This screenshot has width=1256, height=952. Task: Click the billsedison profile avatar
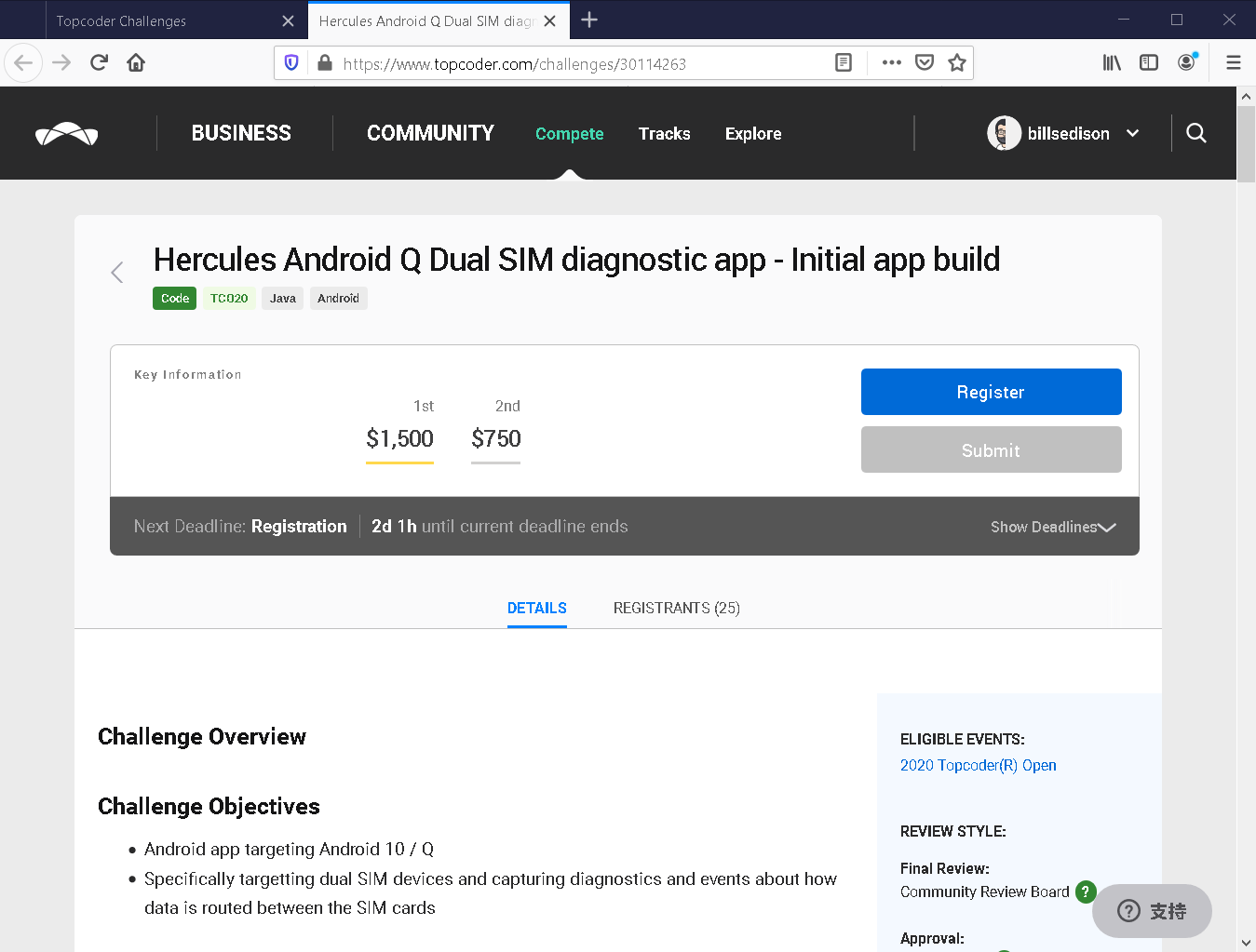tap(1004, 133)
